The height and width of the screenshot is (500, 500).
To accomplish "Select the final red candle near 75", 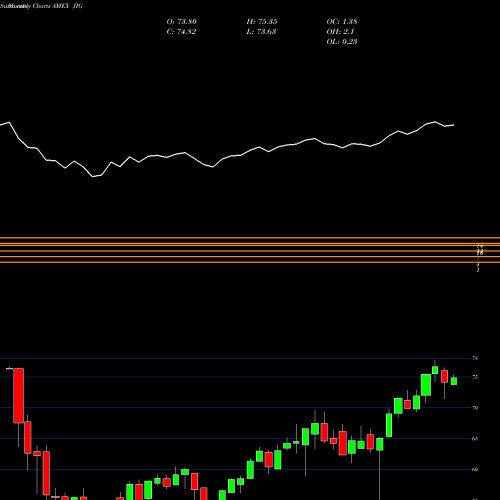I will (444, 376).
